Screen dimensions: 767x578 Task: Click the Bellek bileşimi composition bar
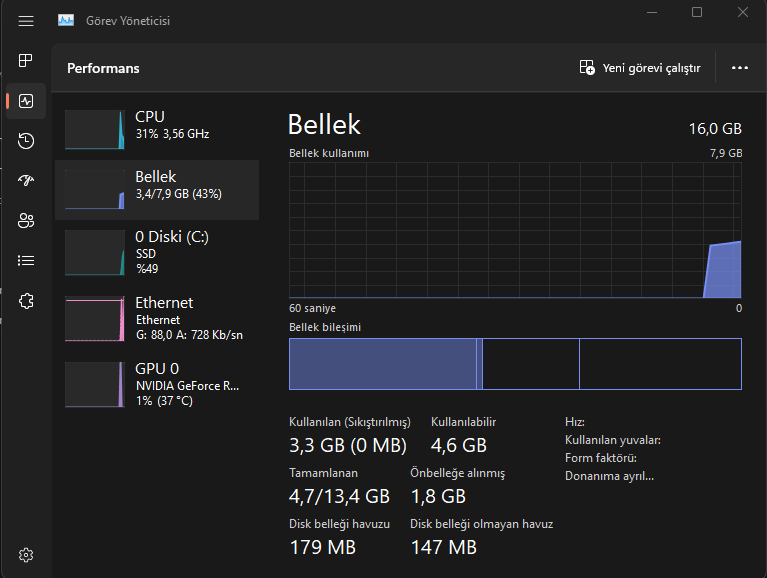pos(515,364)
